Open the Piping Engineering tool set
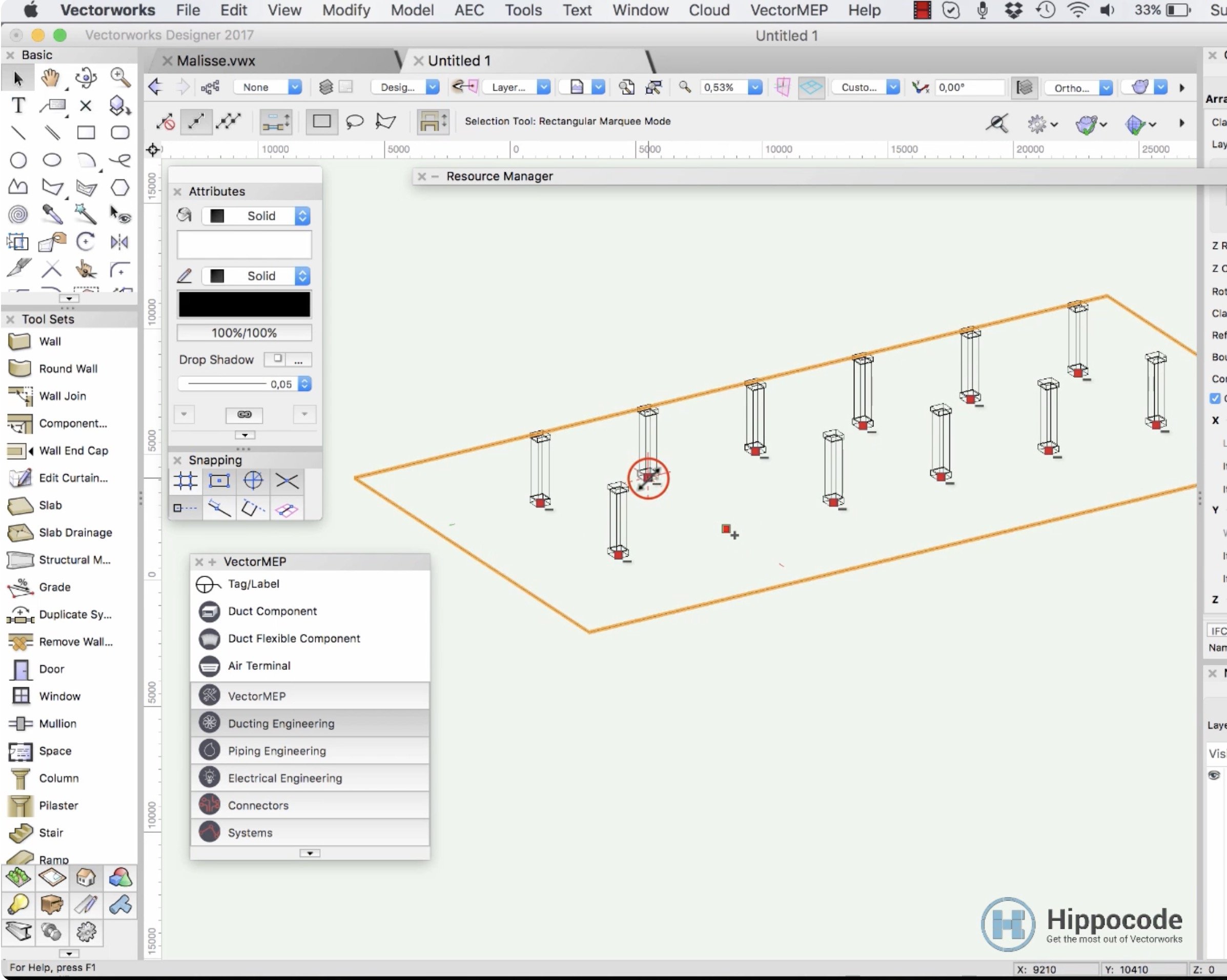1227x980 pixels. click(277, 751)
